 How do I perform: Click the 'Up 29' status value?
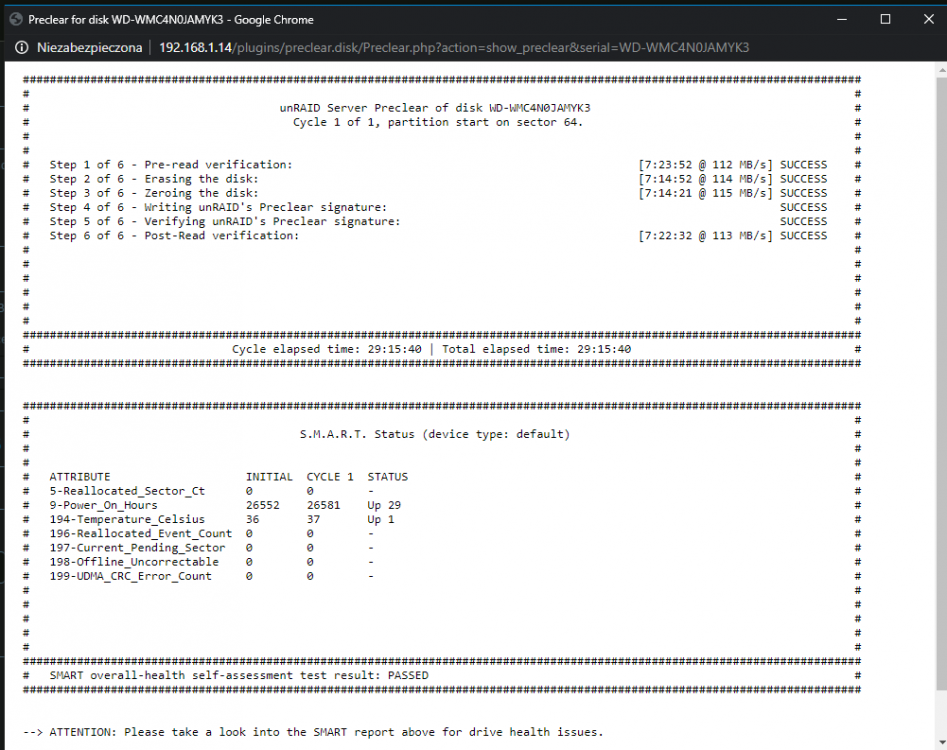coord(384,505)
